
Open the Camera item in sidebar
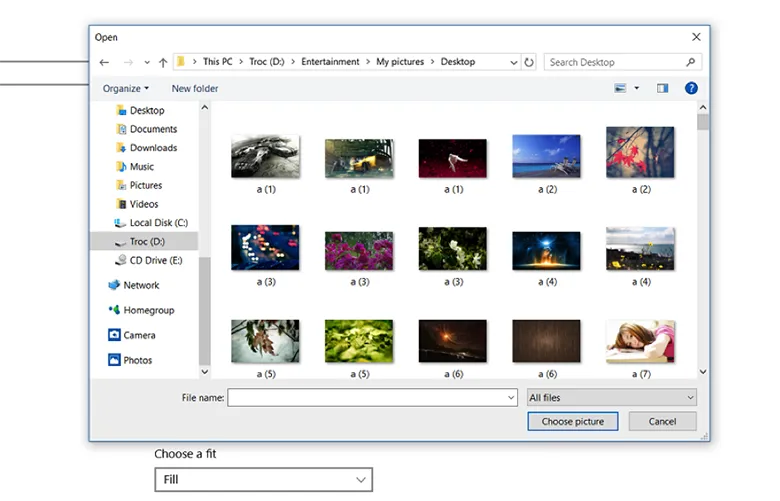tap(139, 335)
